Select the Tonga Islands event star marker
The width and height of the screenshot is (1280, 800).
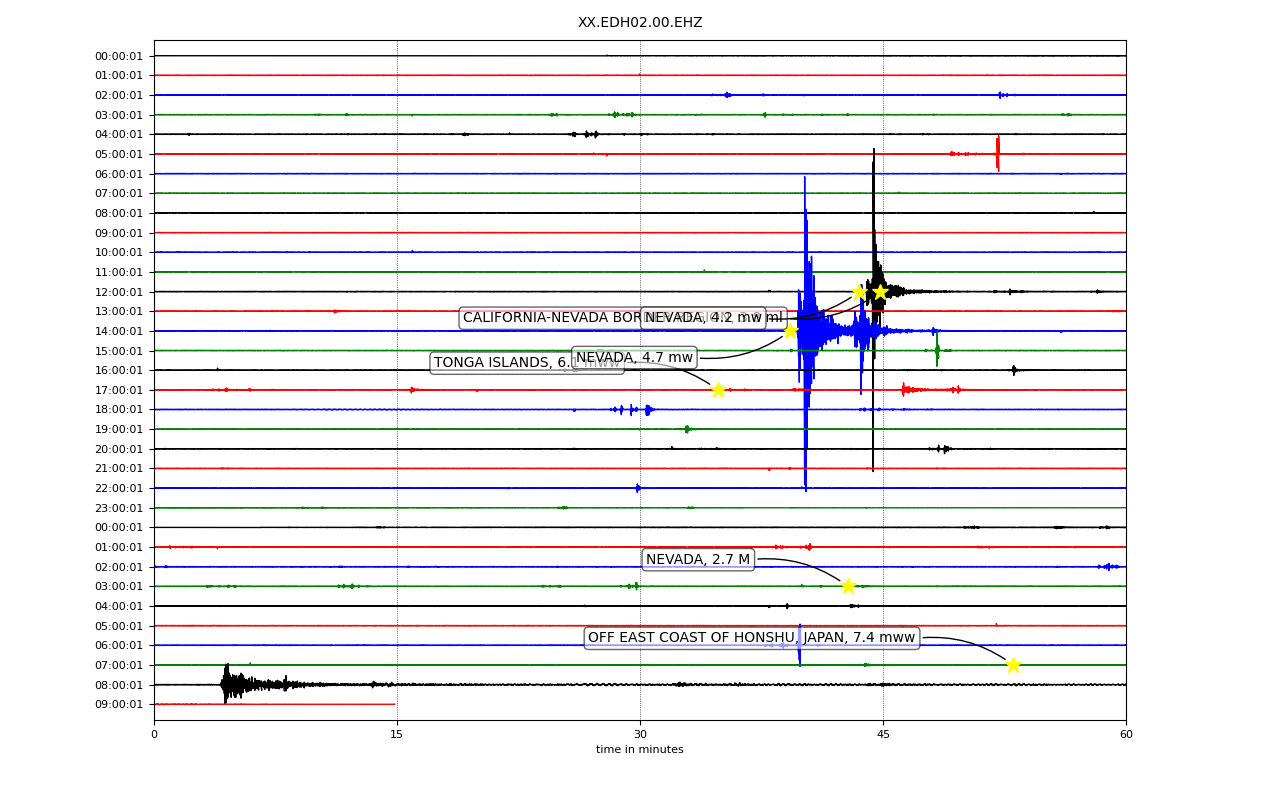[x=718, y=390]
